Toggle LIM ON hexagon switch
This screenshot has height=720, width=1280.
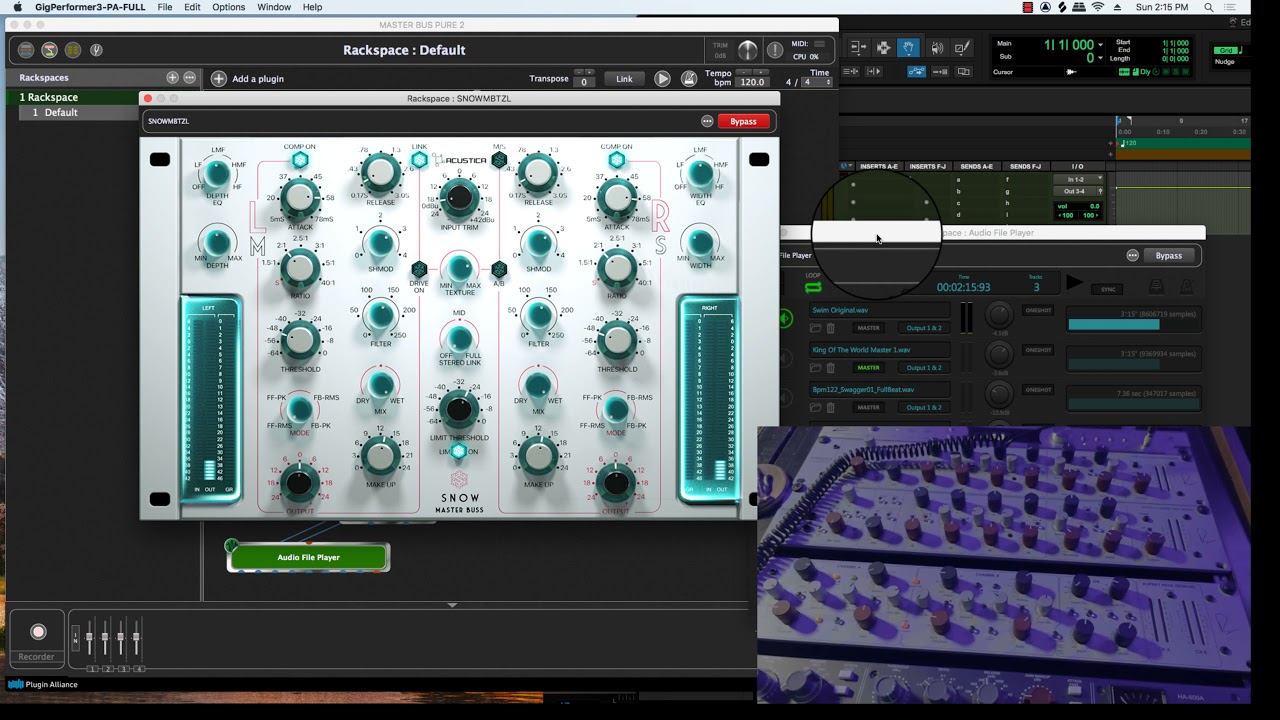click(x=459, y=452)
